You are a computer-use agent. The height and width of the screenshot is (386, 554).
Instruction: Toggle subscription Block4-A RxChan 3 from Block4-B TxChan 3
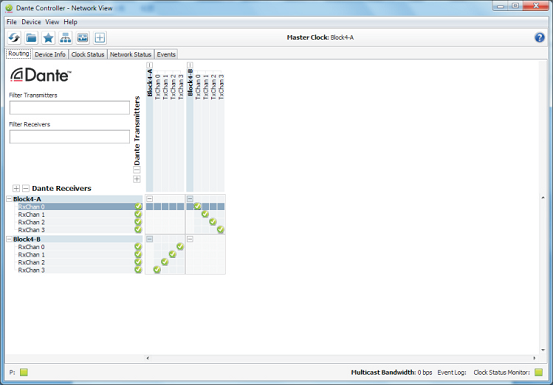220,230
